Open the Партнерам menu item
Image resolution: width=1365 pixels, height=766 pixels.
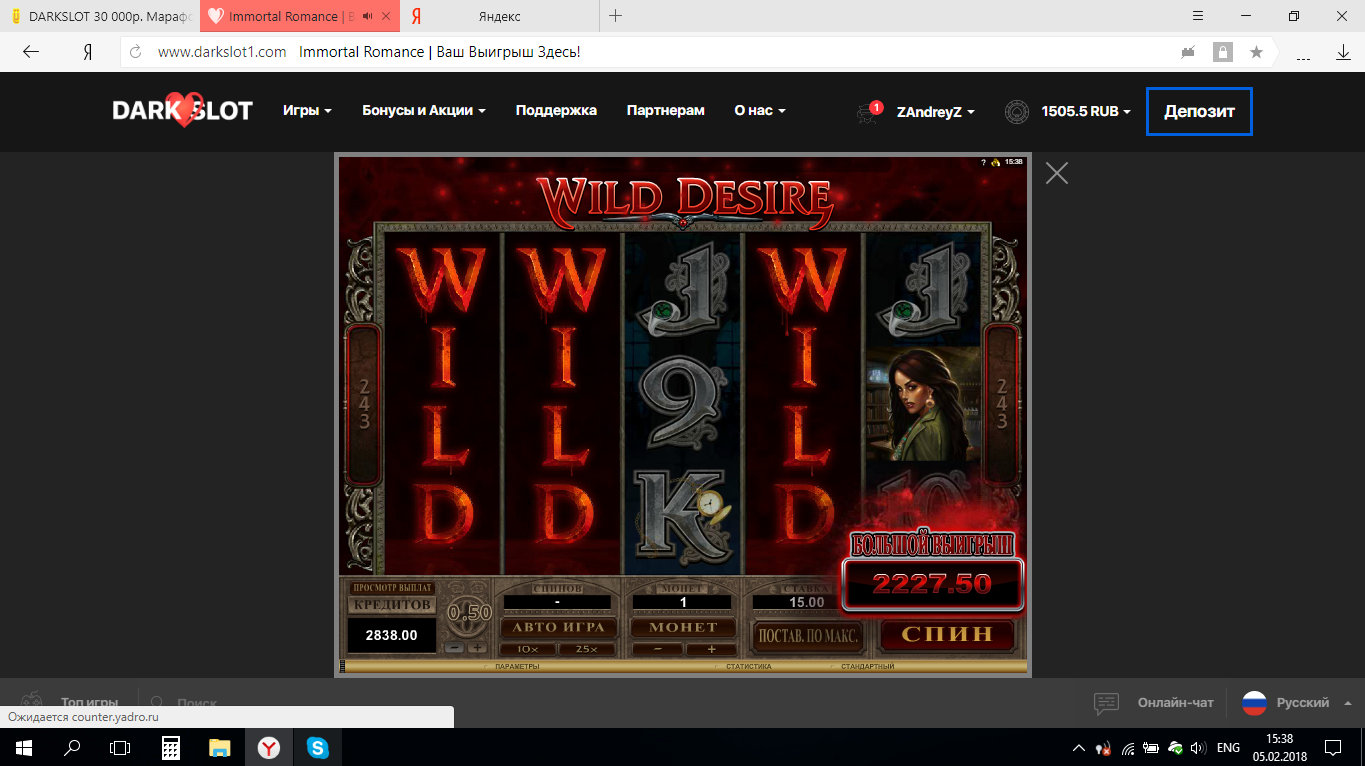(x=666, y=111)
